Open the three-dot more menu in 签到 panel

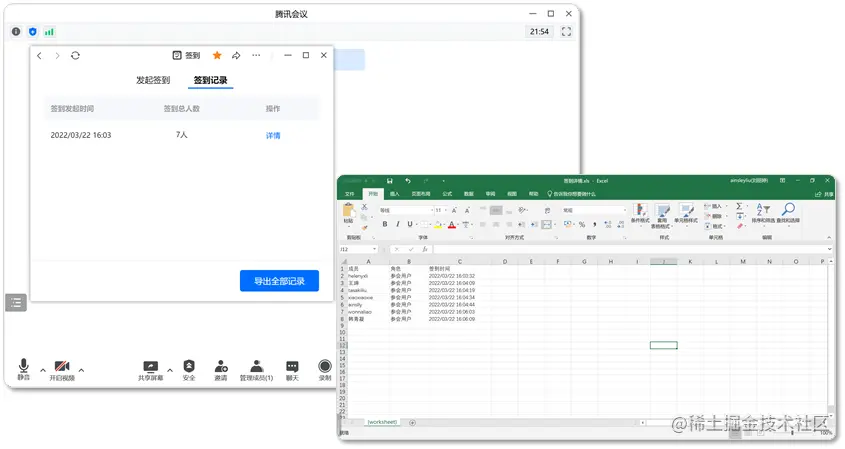[256, 56]
